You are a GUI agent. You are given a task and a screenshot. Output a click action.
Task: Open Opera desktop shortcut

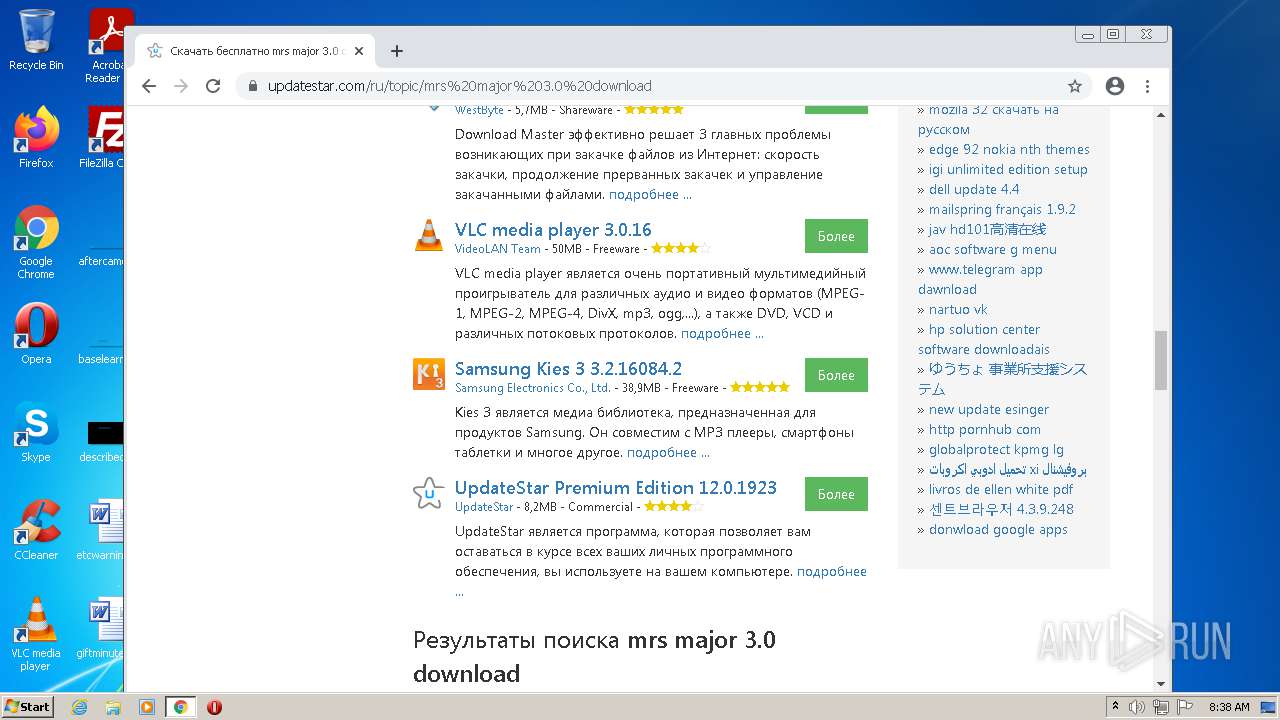pyautogui.click(x=36, y=334)
